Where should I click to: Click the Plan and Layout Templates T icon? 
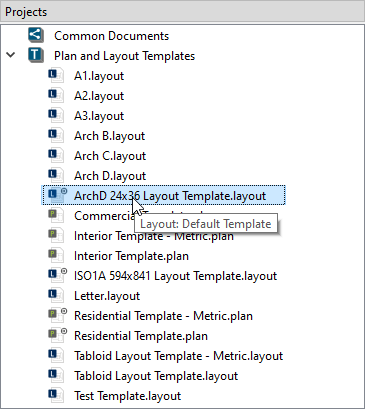[x=36, y=55]
